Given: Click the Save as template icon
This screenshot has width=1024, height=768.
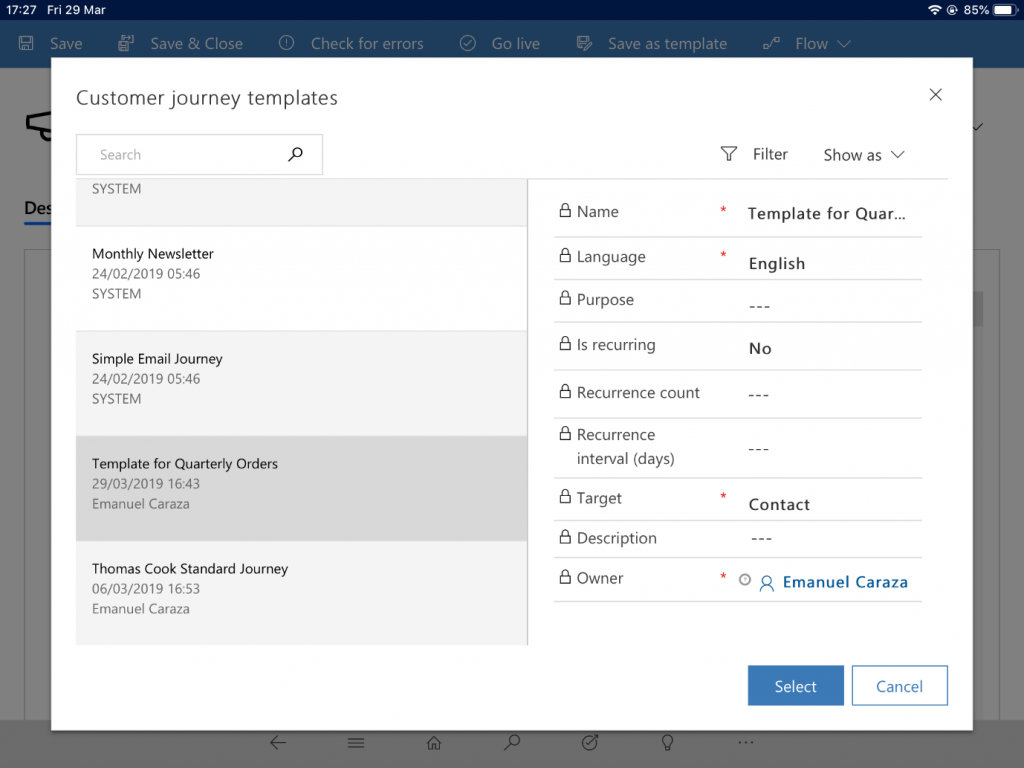Looking at the screenshot, I should [585, 43].
